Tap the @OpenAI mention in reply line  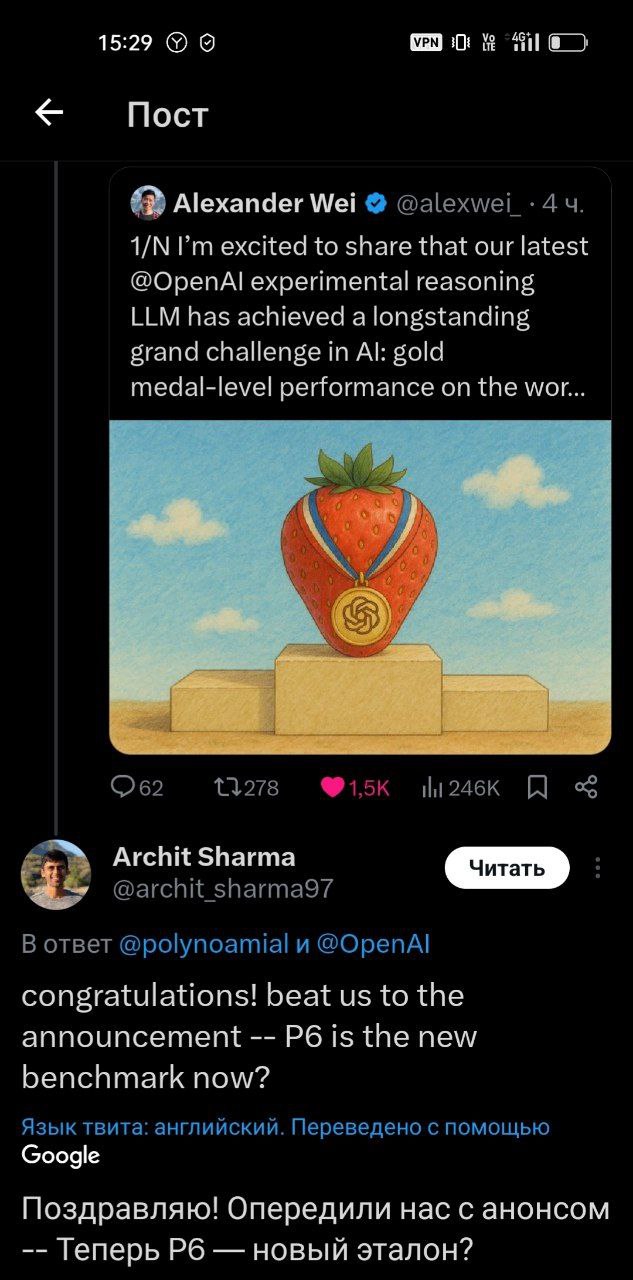click(x=373, y=944)
